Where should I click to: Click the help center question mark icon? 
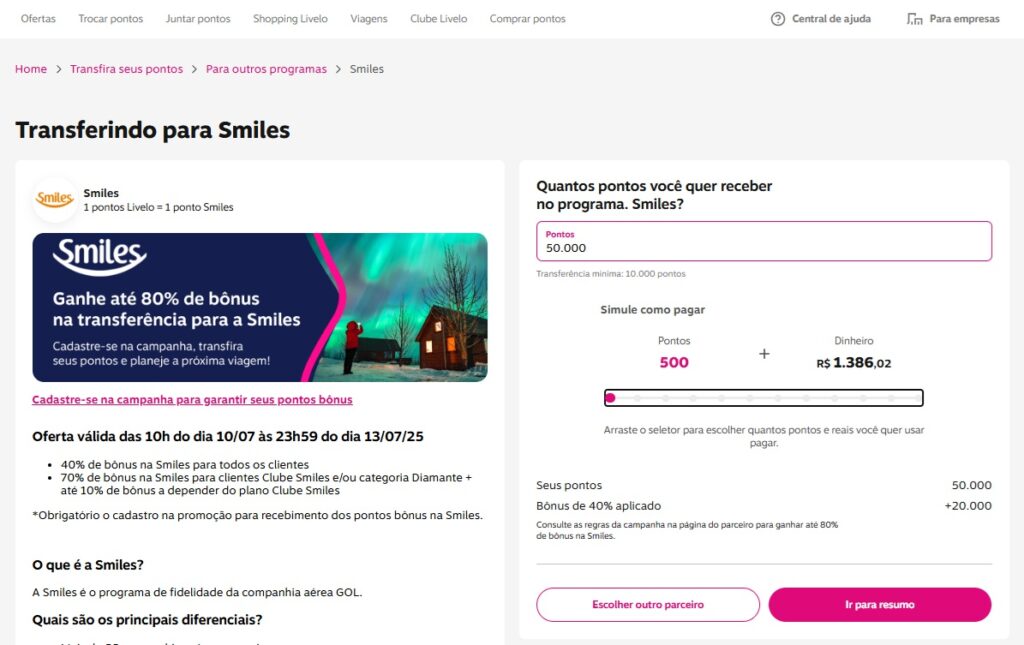tap(778, 19)
